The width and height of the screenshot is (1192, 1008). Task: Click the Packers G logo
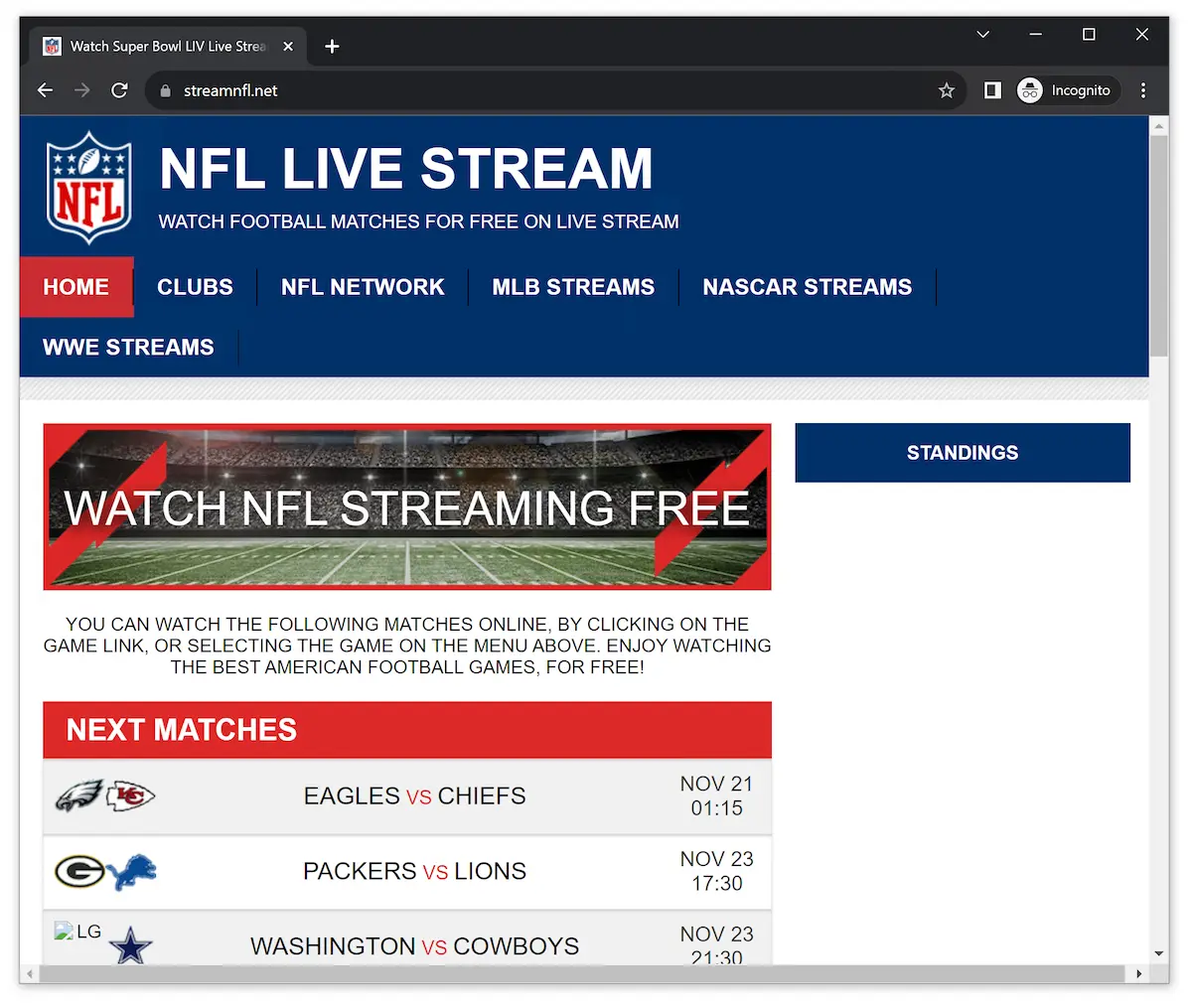tap(79, 871)
